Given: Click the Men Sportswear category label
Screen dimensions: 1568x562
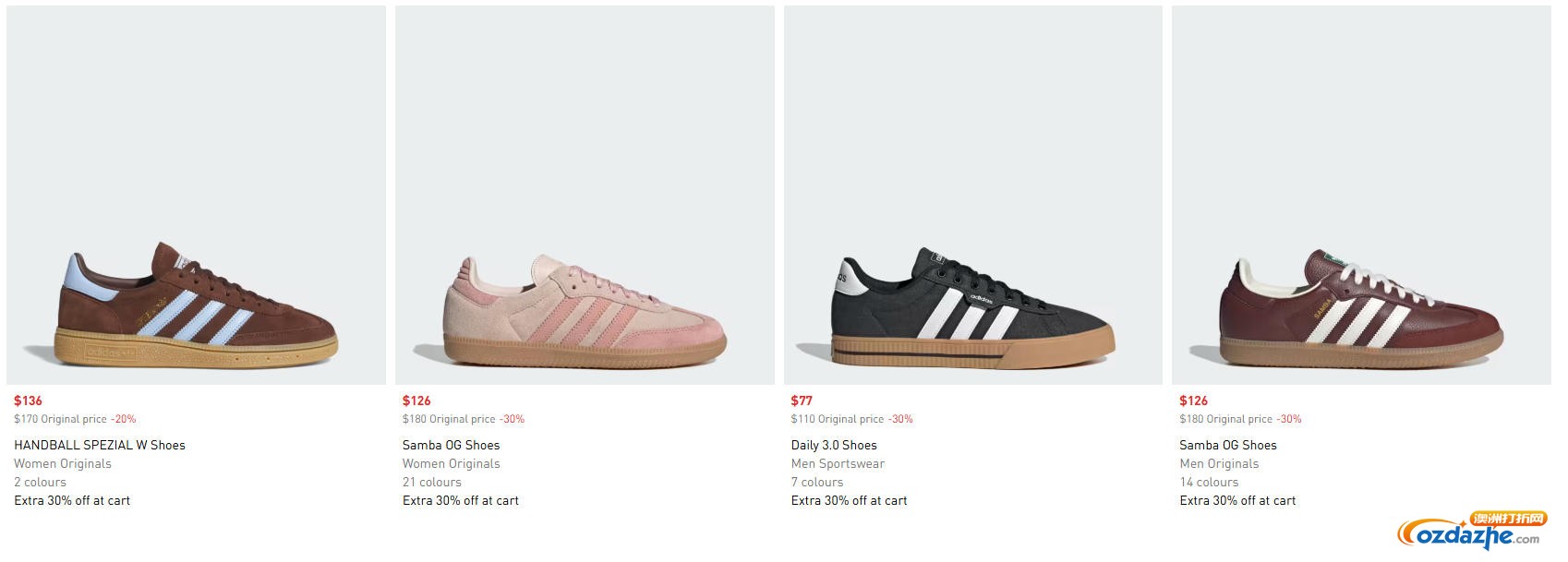Looking at the screenshot, I should 838,463.
